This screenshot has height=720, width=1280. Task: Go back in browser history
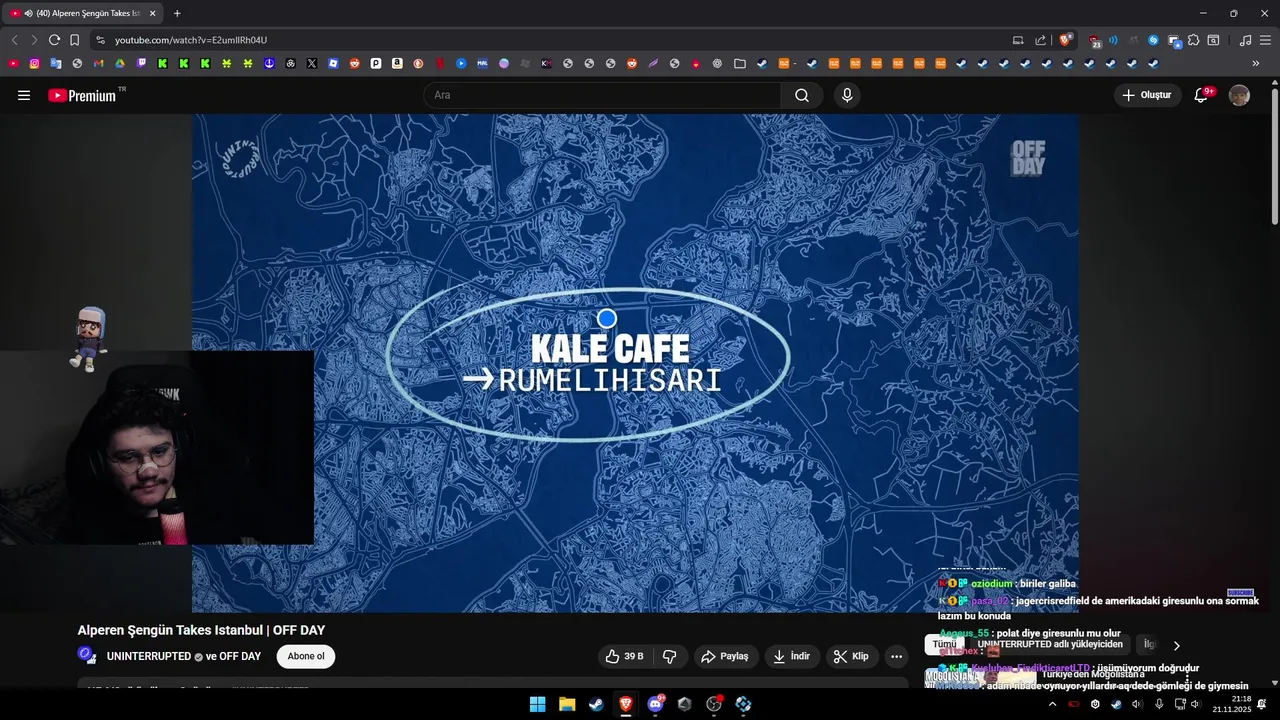(x=14, y=40)
